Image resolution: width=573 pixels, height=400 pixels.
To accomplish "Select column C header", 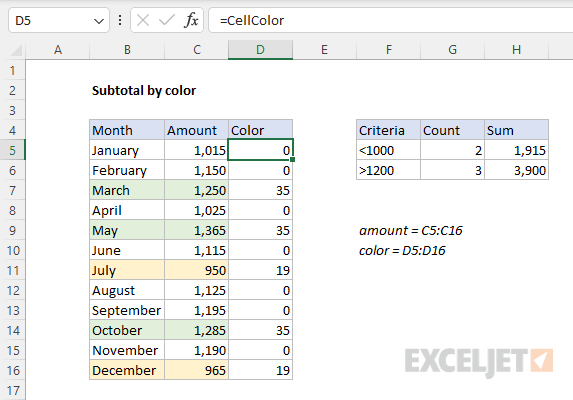I will [197, 50].
